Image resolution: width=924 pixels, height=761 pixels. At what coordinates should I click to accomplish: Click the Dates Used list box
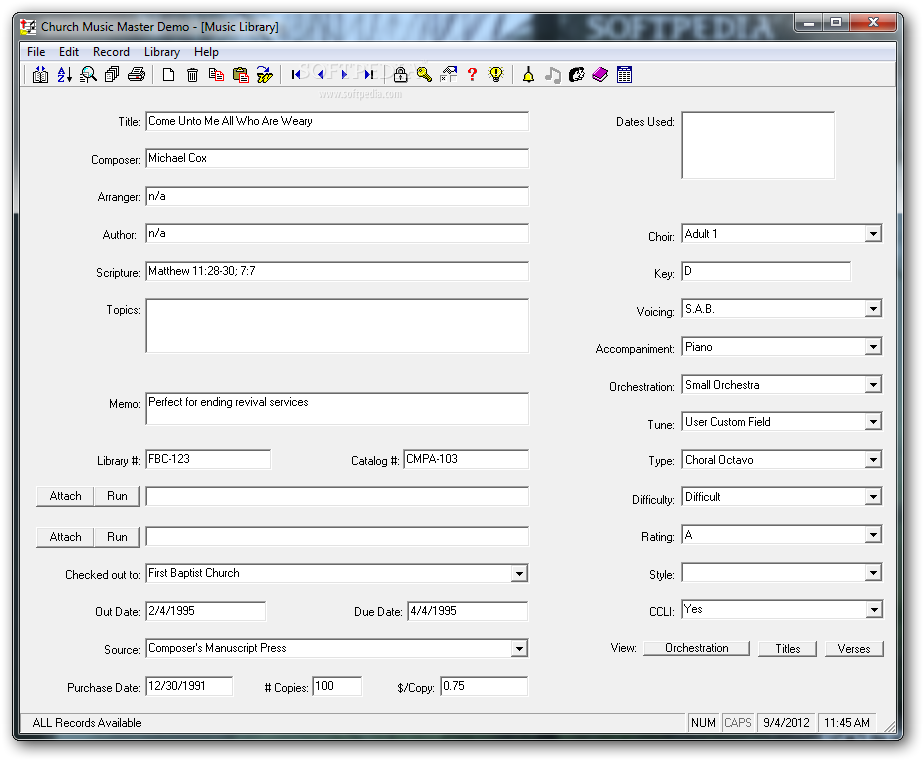point(758,145)
